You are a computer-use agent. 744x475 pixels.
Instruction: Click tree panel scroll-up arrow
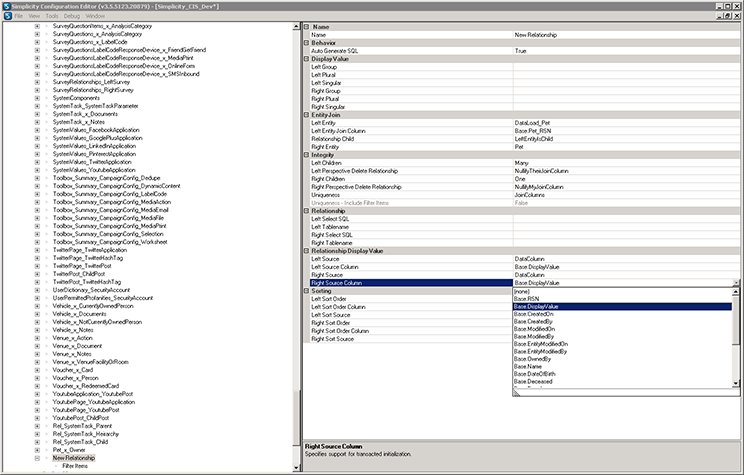(297, 26)
